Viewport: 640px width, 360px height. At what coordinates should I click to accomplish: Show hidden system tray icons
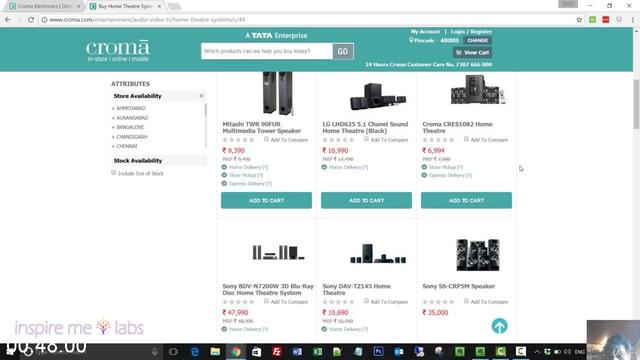pos(537,351)
